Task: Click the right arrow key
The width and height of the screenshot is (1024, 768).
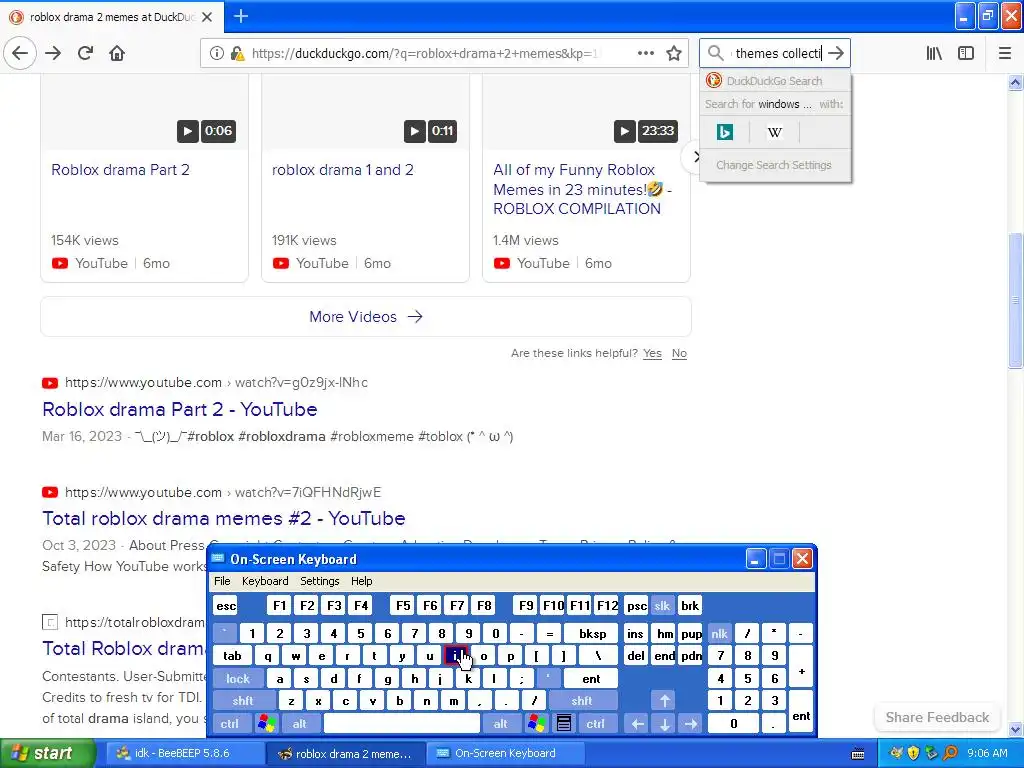Action: (691, 724)
